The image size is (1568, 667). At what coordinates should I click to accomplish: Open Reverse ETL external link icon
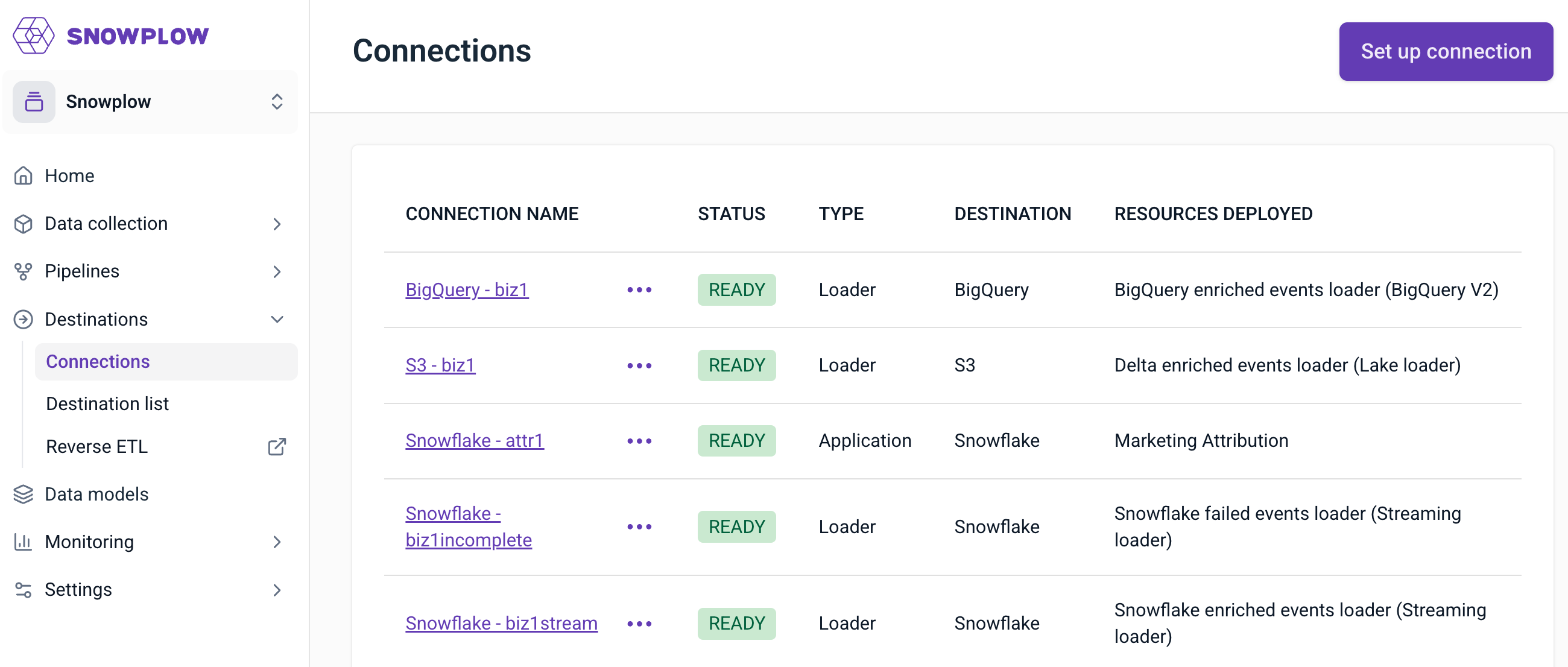pos(277,447)
